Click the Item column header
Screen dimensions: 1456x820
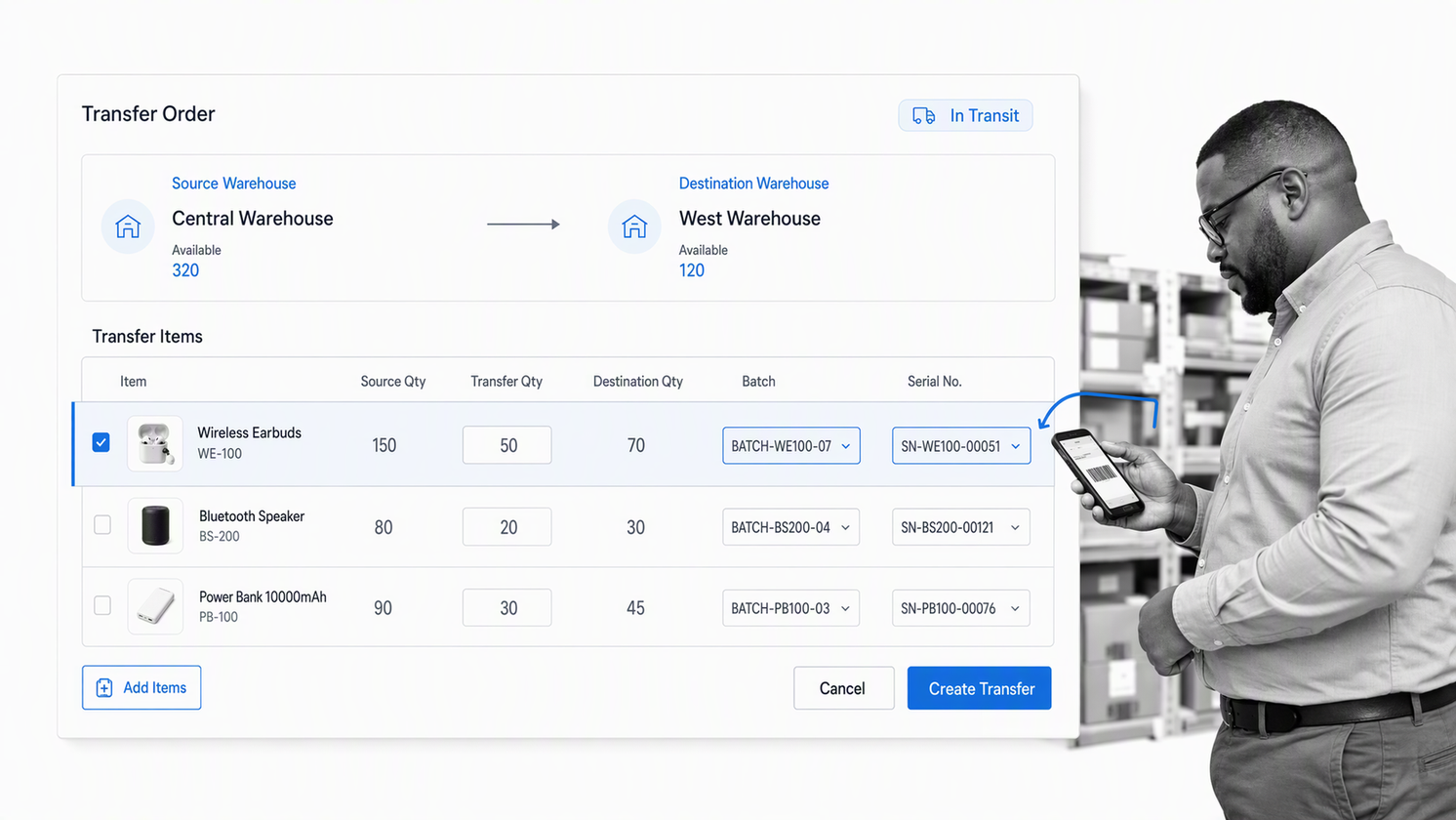134,382
